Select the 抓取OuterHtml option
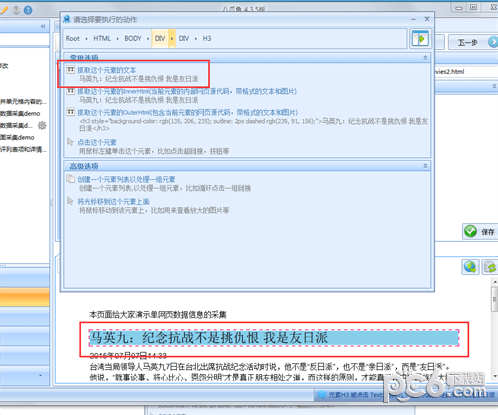 (188, 112)
